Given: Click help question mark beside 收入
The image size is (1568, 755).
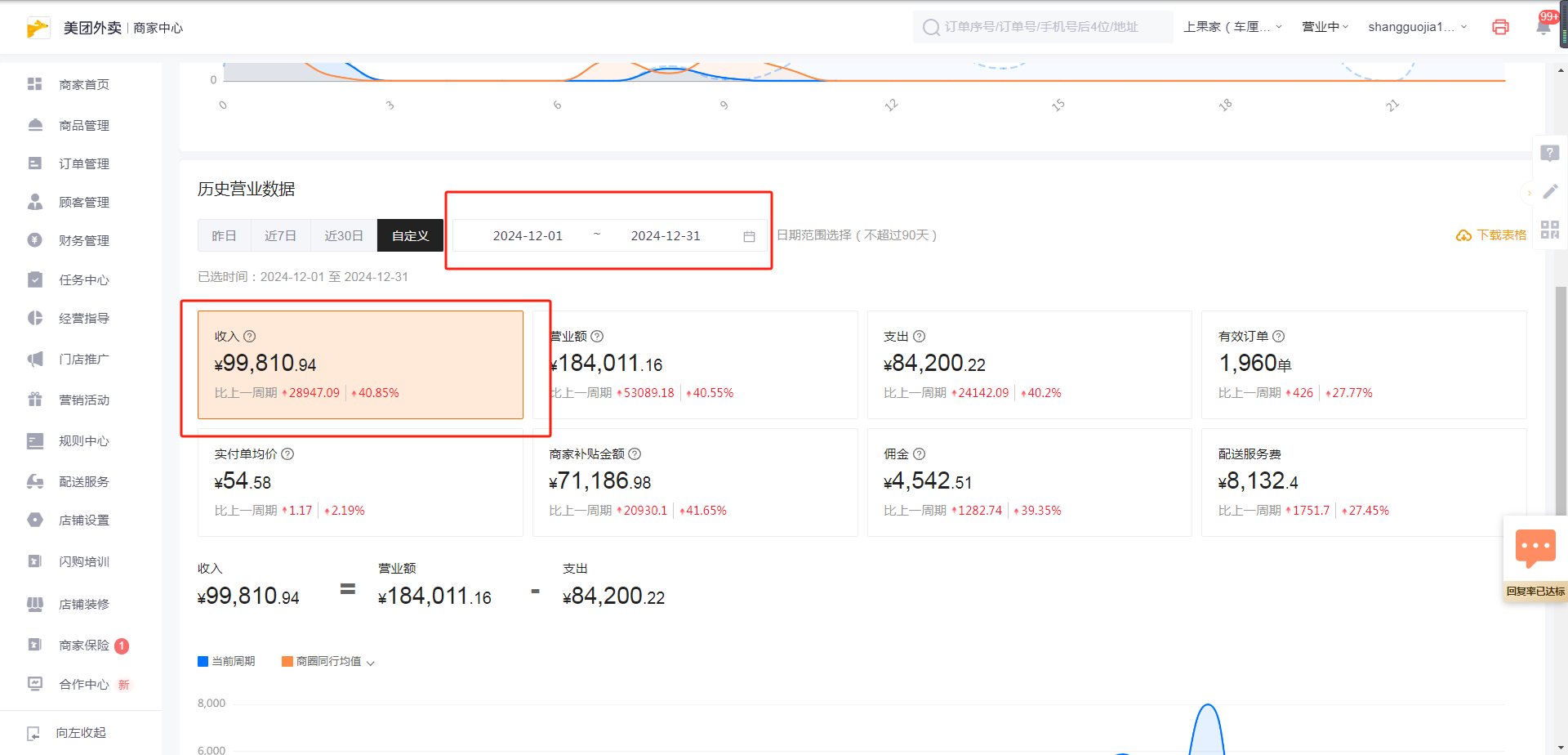Looking at the screenshot, I should (x=250, y=336).
